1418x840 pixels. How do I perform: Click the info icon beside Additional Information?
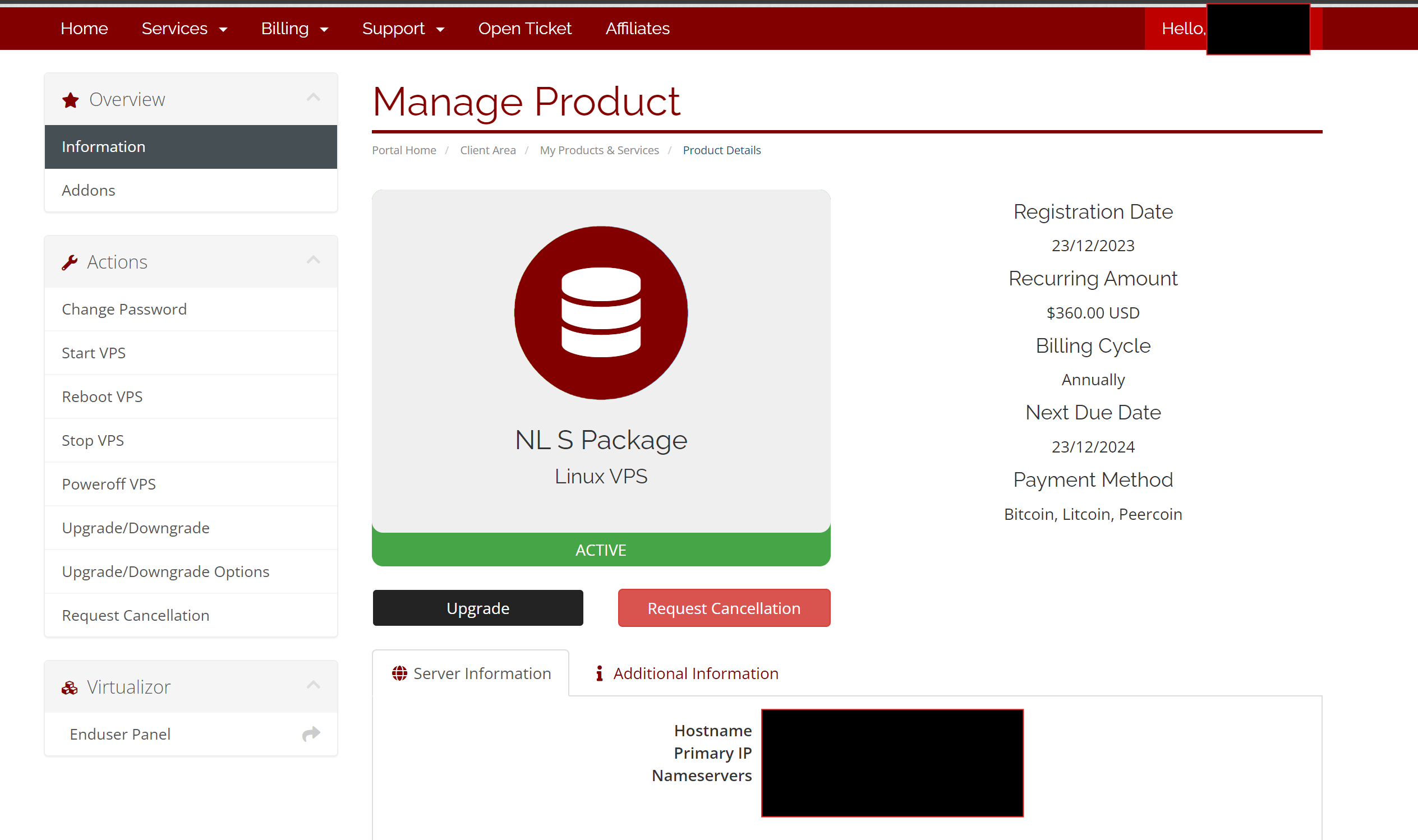600,673
